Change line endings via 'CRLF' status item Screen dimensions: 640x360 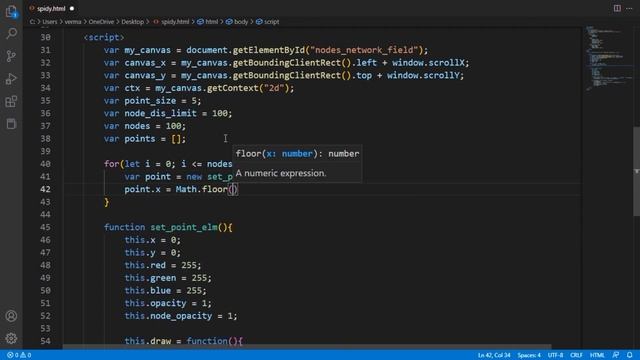(576, 355)
